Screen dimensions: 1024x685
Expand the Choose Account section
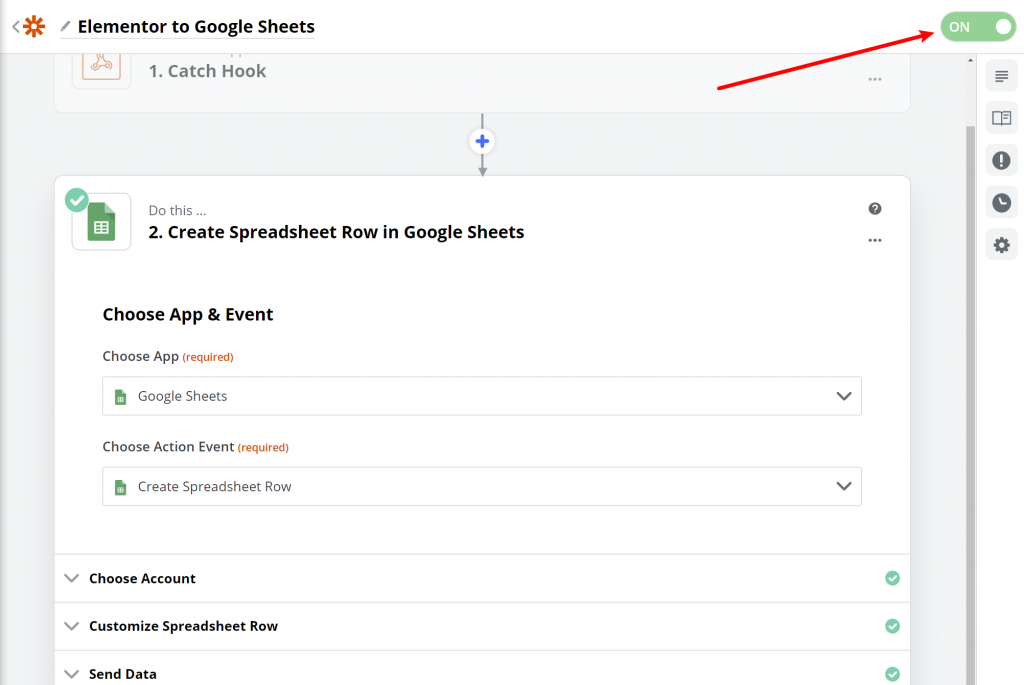coord(142,578)
